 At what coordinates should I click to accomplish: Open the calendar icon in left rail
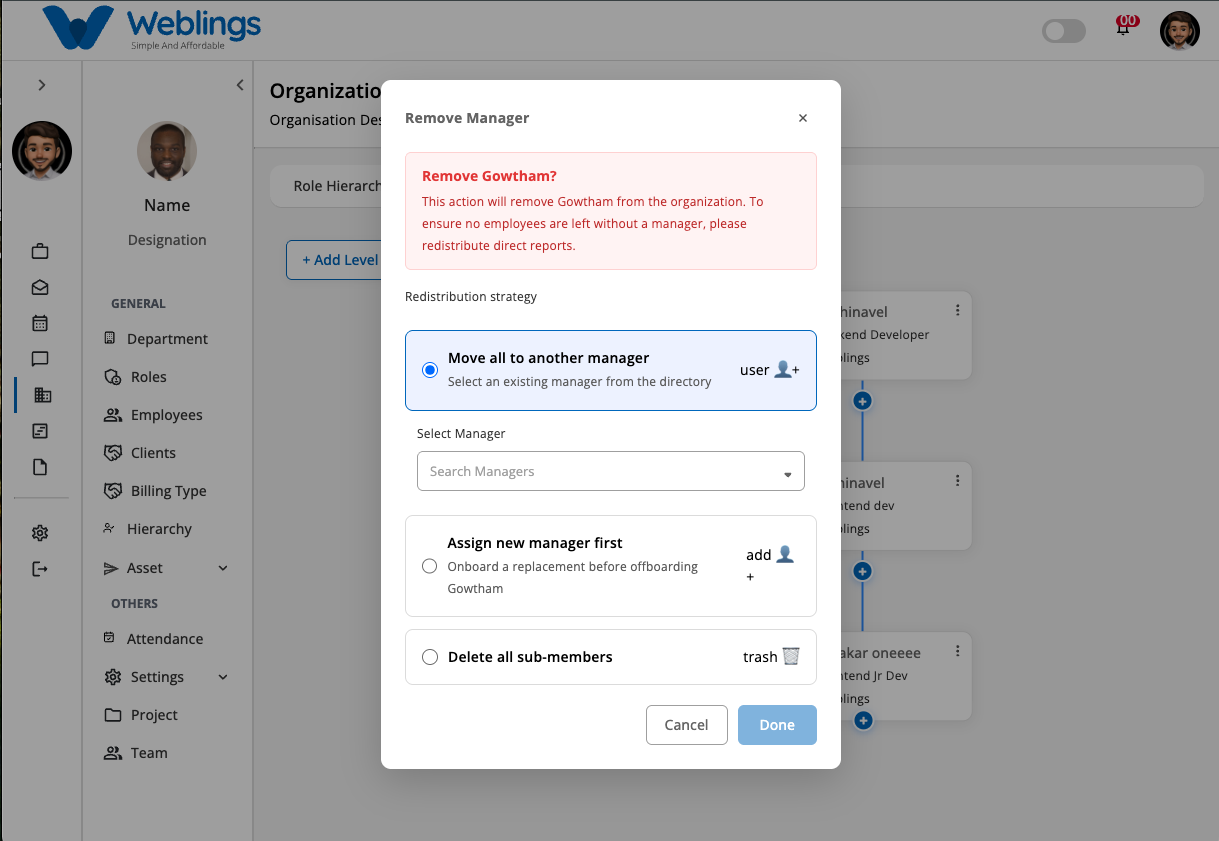[40, 323]
